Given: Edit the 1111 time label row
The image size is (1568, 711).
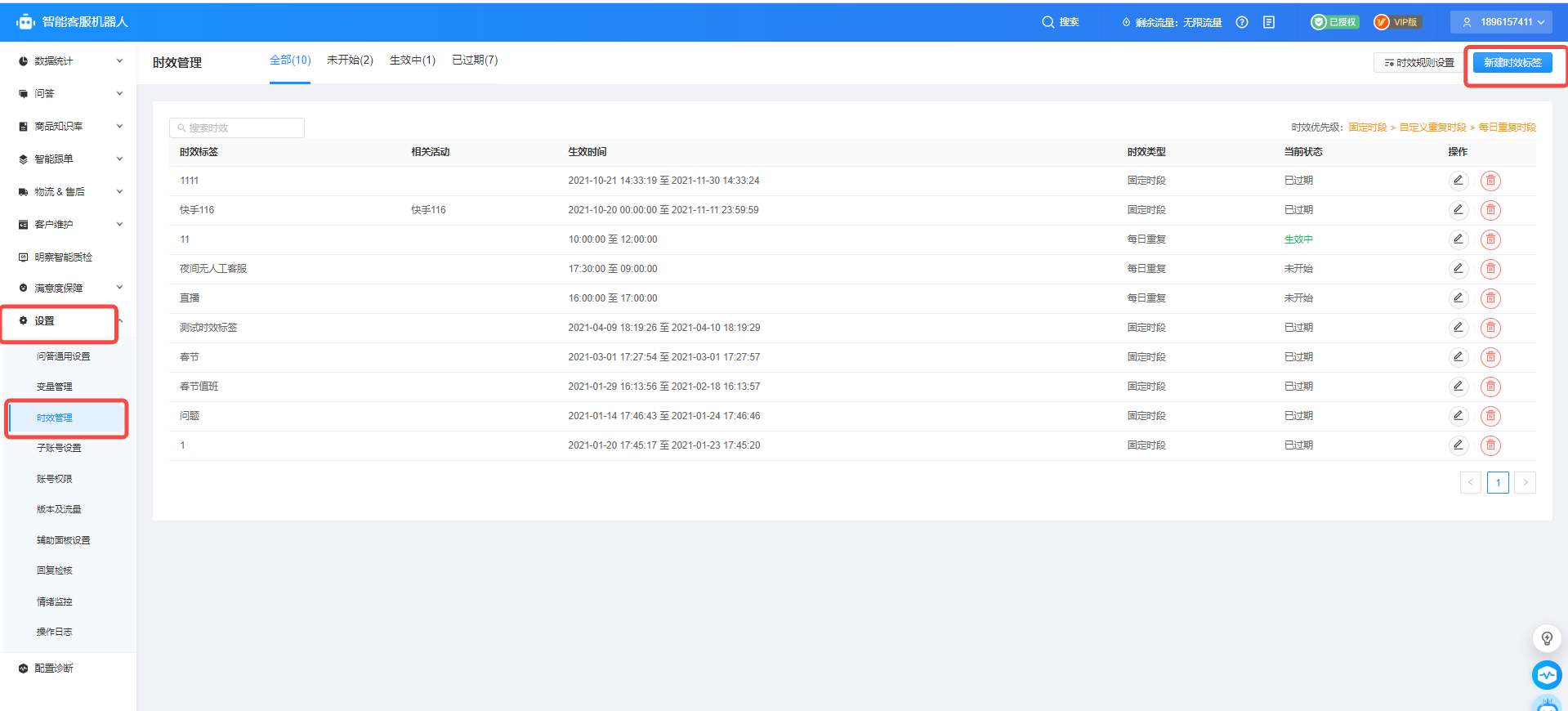Looking at the screenshot, I should (1458, 181).
